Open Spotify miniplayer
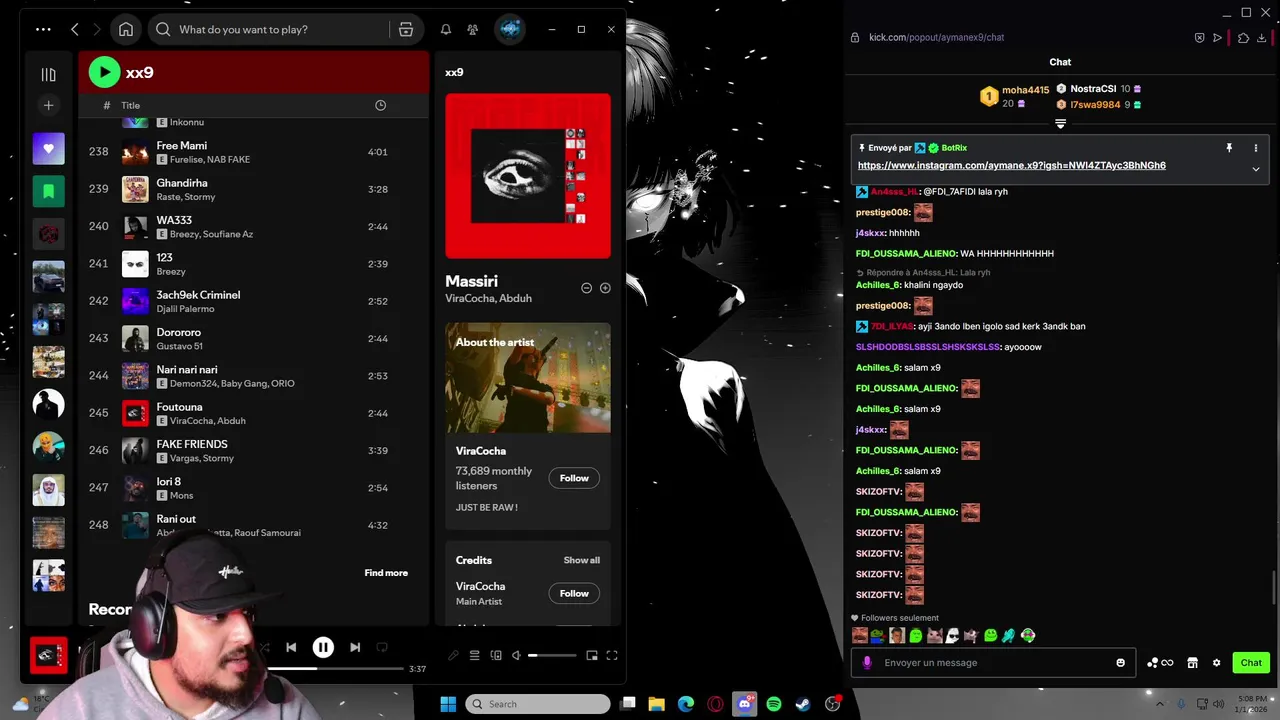 [x=592, y=656]
